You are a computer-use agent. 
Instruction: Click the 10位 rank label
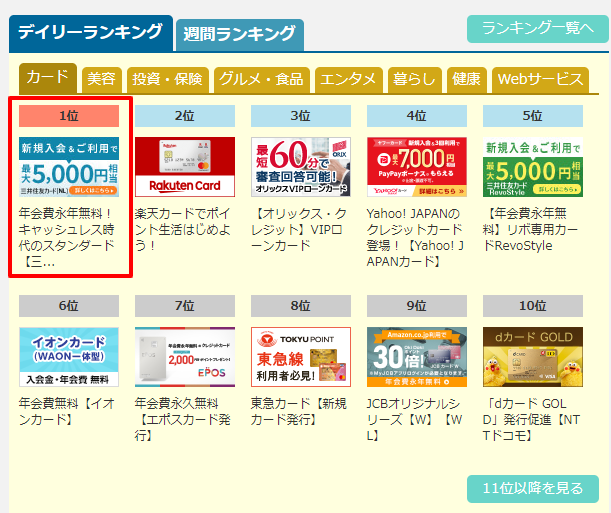tap(533, 306)
